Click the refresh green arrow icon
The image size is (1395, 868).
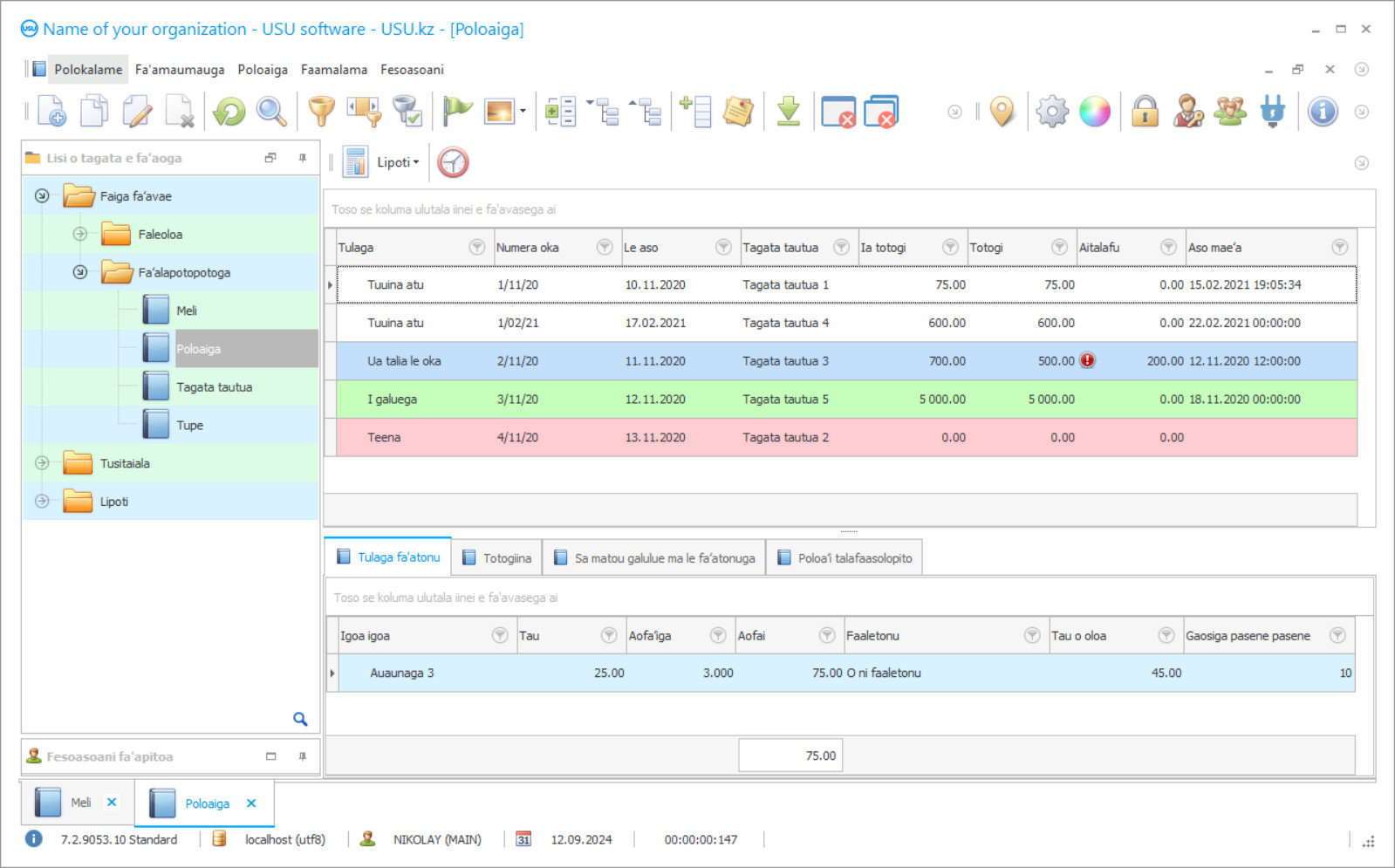tap(229, 112)
